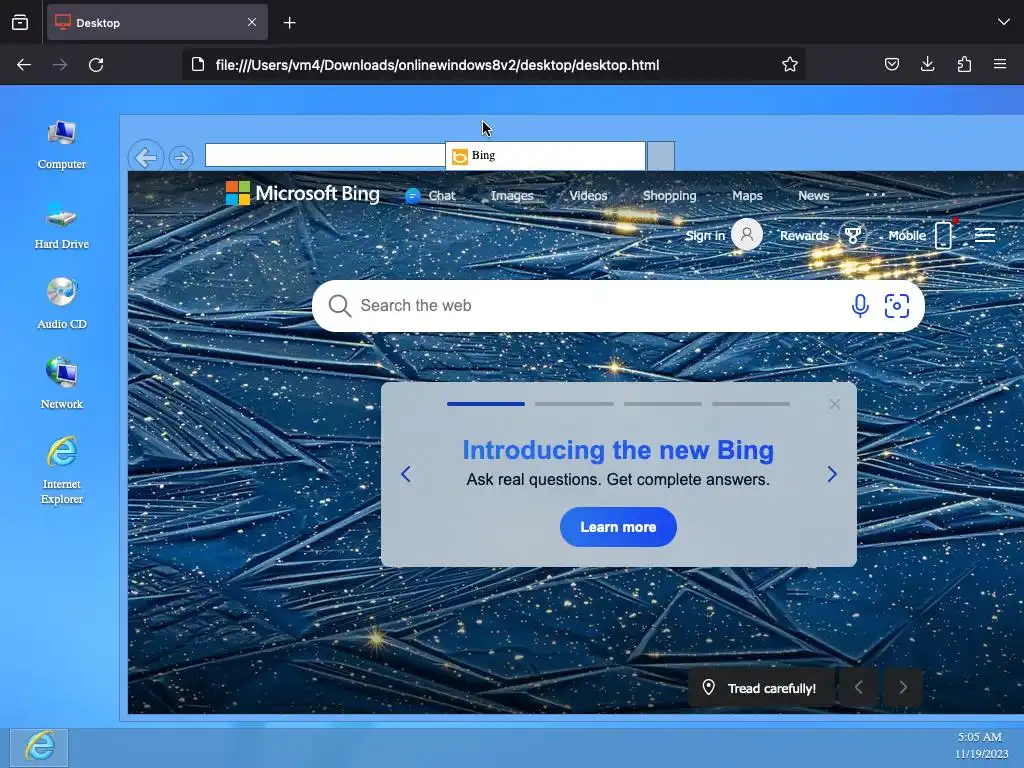
Task: Click the Microsoft Bing logo
Action: pos(302,193)
